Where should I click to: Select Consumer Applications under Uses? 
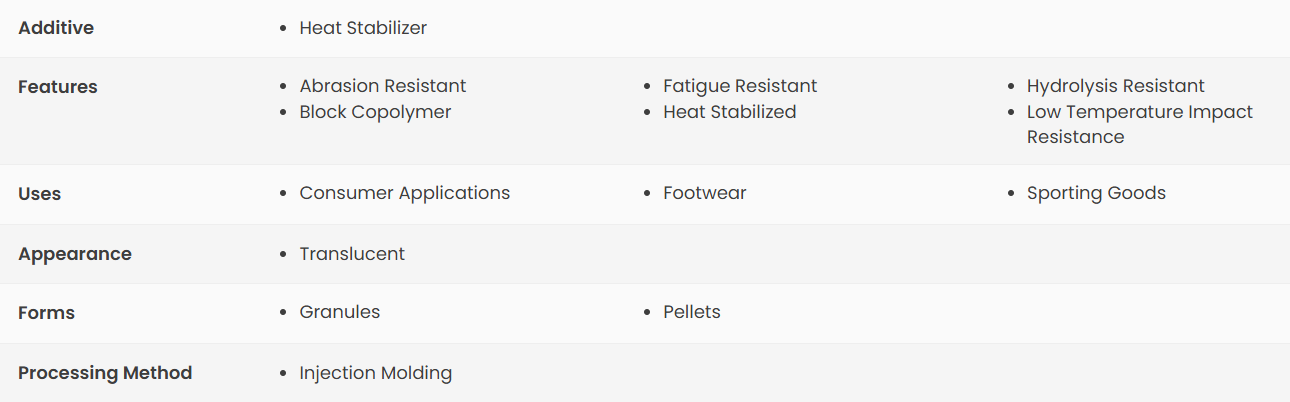click(x=404, y=193)
